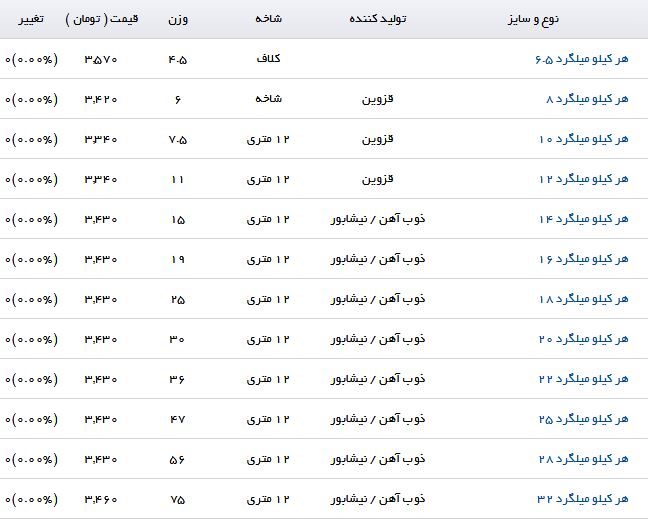Select the weight ۵۶ in the میلگرد ۲۸ row
Viewport: 648px width, 519px height.
point(177,460)
